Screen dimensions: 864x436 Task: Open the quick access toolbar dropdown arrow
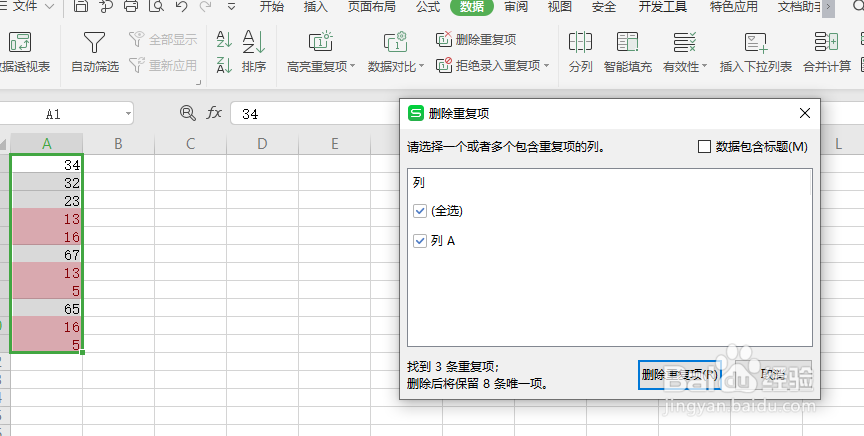(x=231, y=7)
